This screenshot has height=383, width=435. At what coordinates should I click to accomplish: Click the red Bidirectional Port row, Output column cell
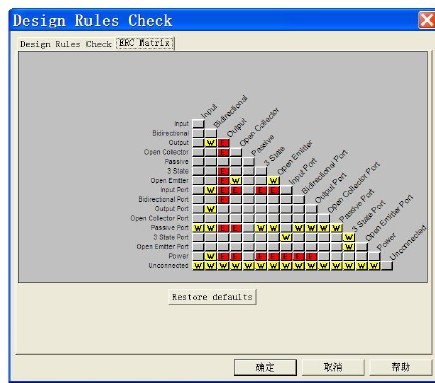(223, 200)
